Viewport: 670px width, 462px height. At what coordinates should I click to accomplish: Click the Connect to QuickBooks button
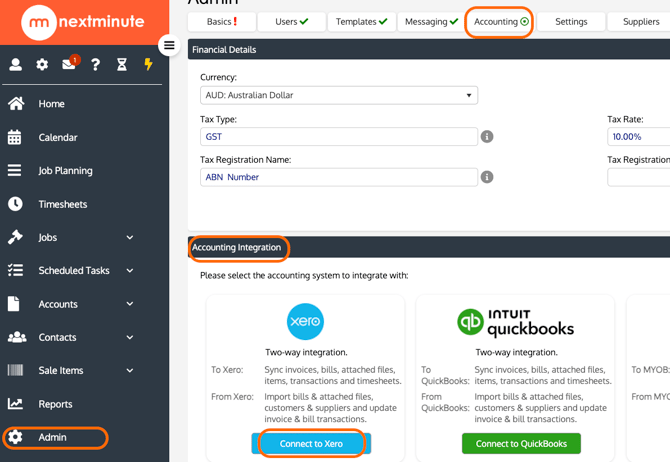point(521,443)
